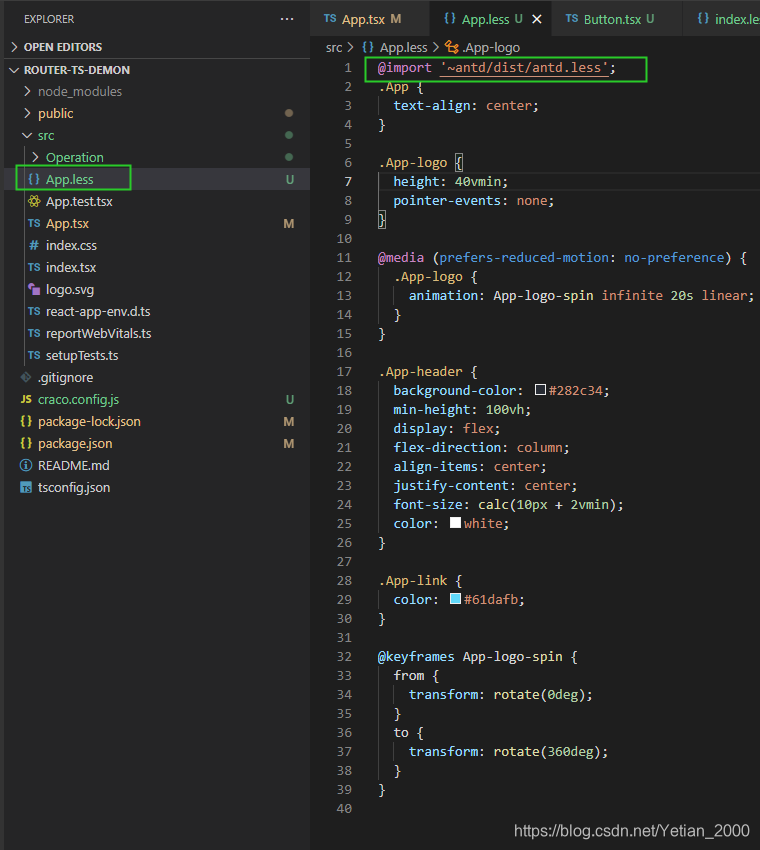The height and width of the screenshot is (850, 760).
Task: Click the git icon beside .gitignore
Action: tap(26, 377)
